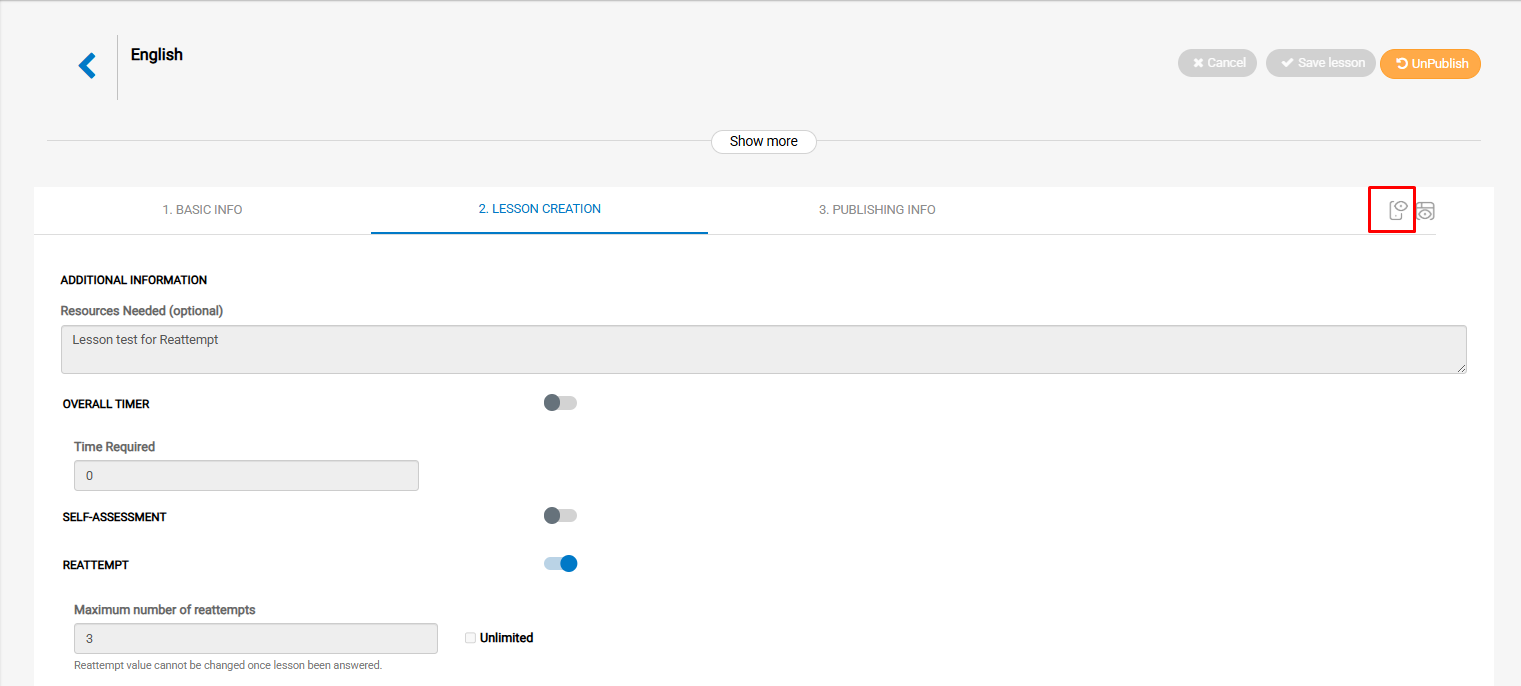This screenshot has width=1521, height=686.
Task: Go to the Publishing Info tab
Action: coord(877,210)
